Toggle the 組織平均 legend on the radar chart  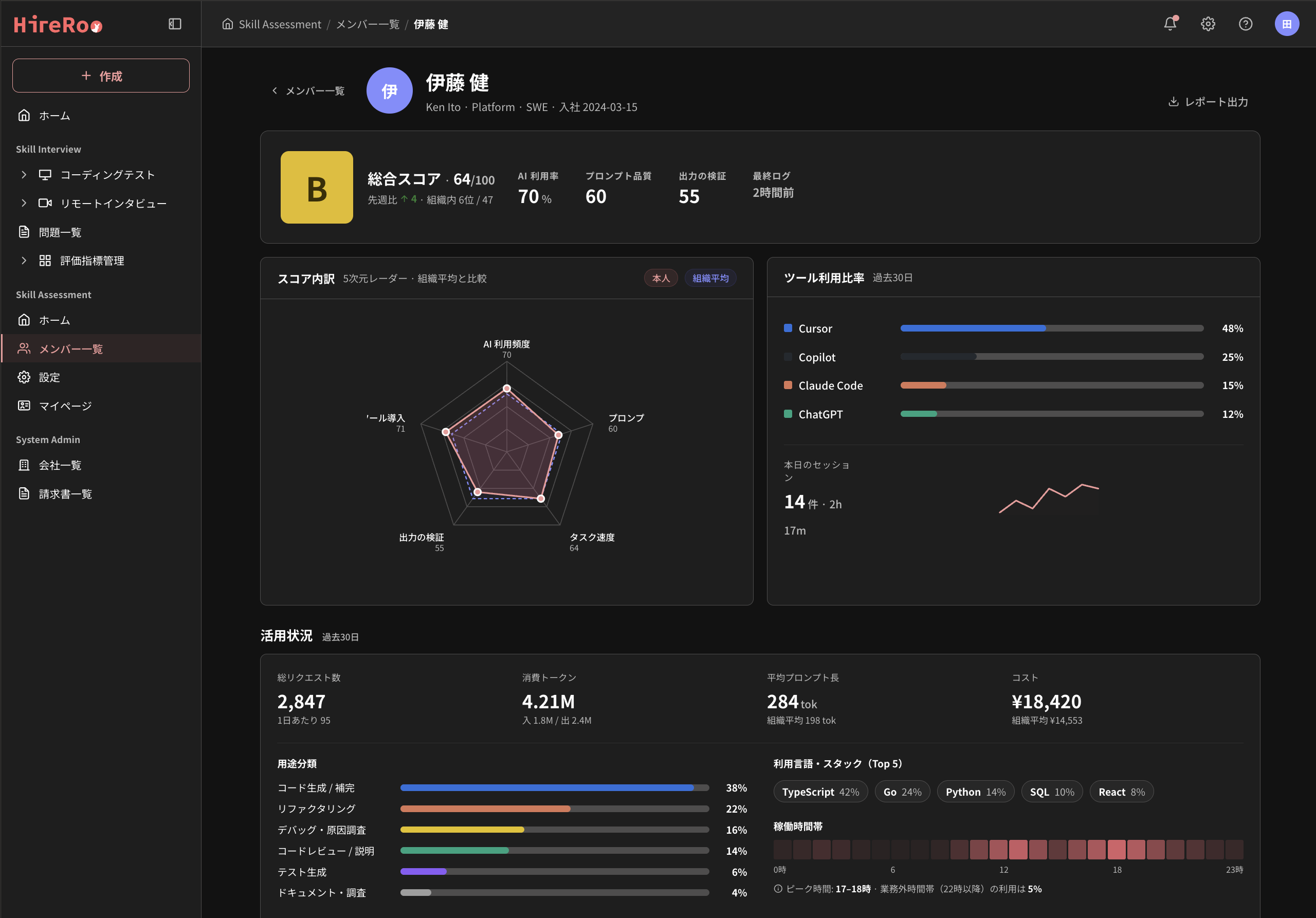(710, 278)
